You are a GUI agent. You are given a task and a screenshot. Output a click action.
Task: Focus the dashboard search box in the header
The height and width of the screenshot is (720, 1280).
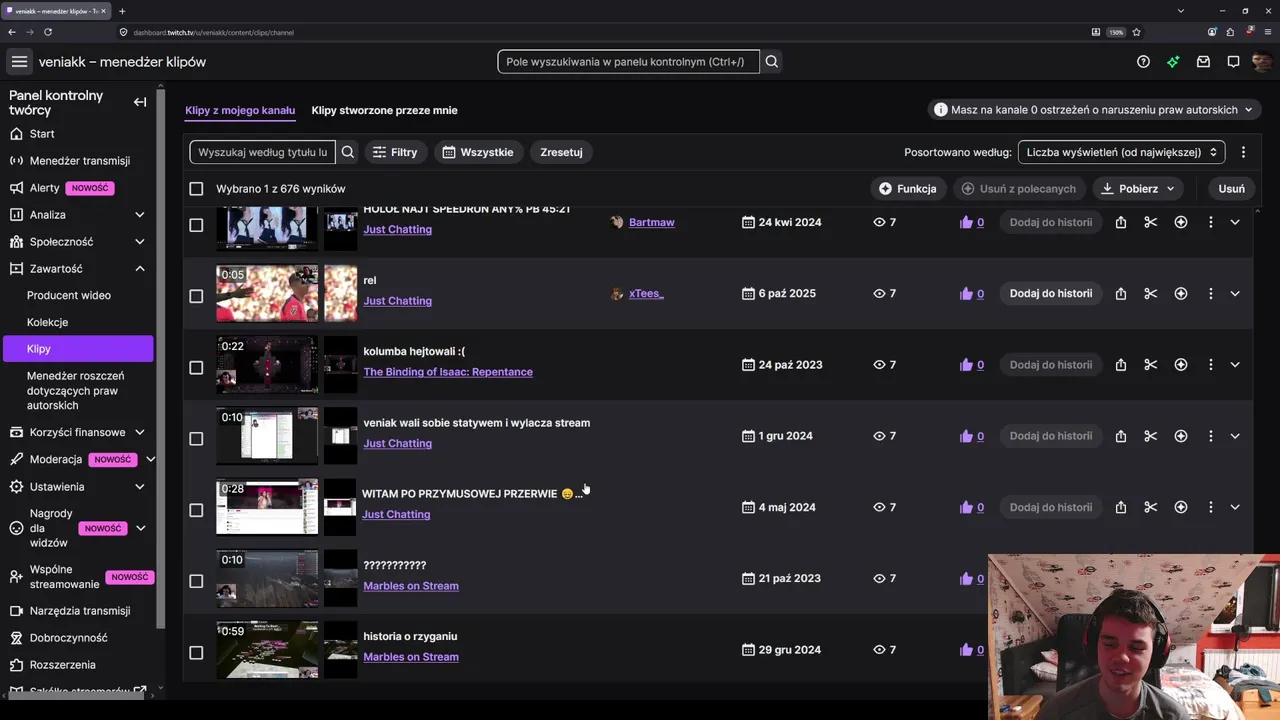[x=628, y=62]
